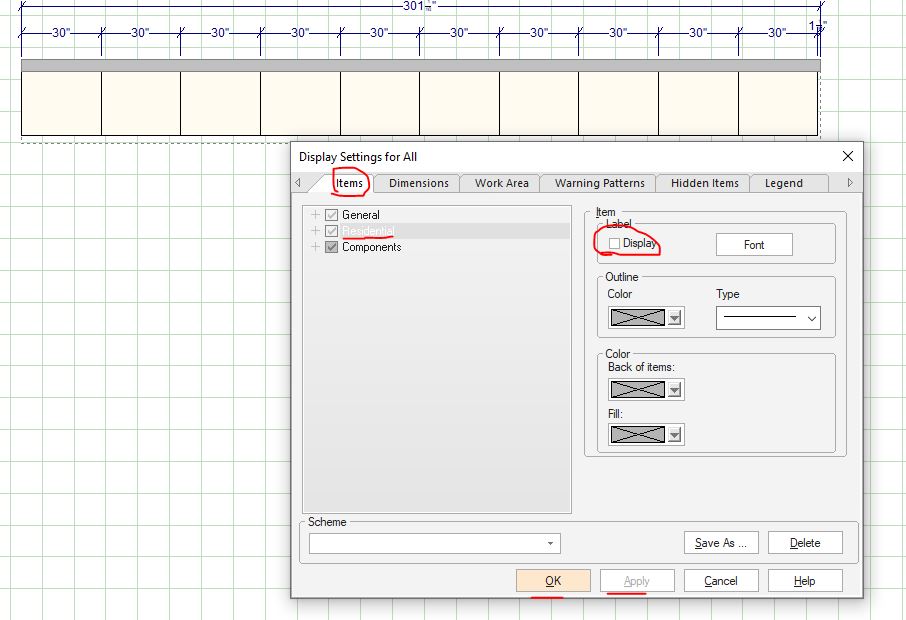Open the Back of items color dropdown arrow
This screenshot has height=620, width=906.
675,390
